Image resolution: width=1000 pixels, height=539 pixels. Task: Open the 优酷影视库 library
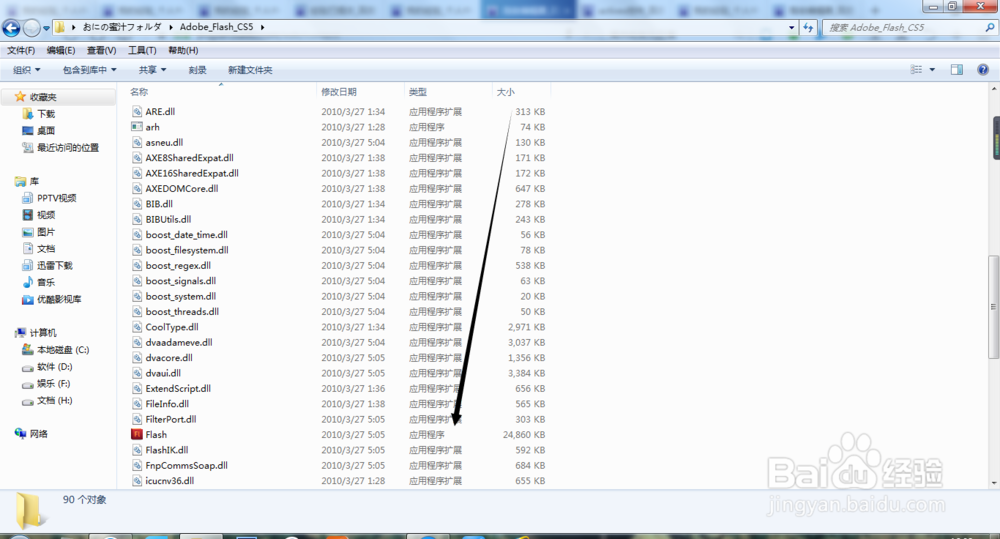click(59, 299)
